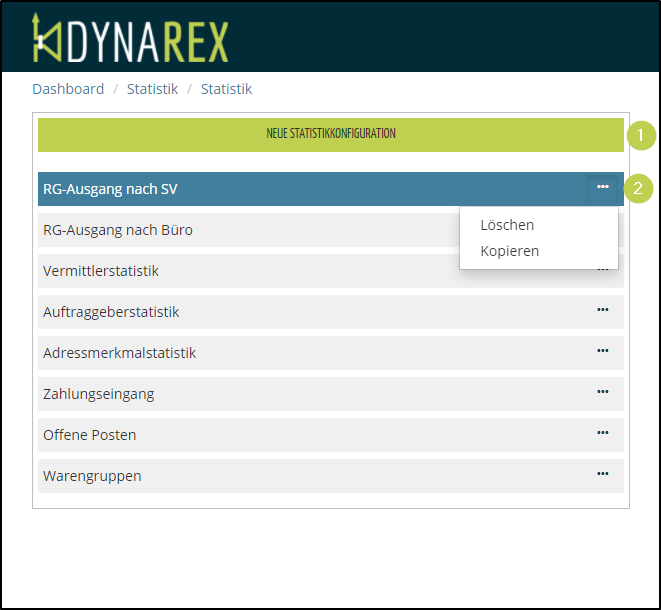Image resolution: width=661 pixels, height=610 pixels.
Task: Select the RG-Ausgang nach Büro entry
Action: click(118, 230)
